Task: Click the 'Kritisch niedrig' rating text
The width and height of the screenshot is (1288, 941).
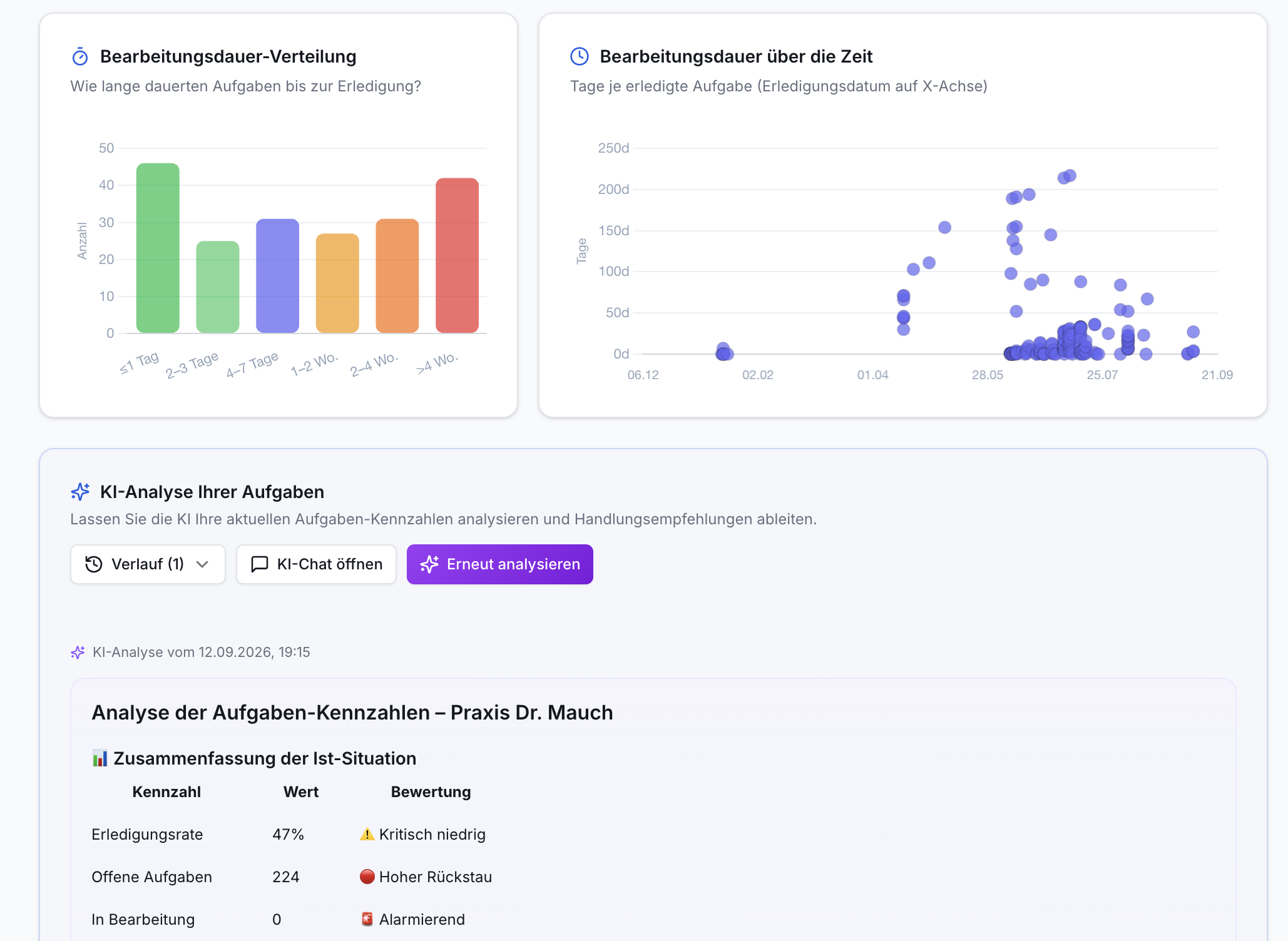Action: (432, 834)
